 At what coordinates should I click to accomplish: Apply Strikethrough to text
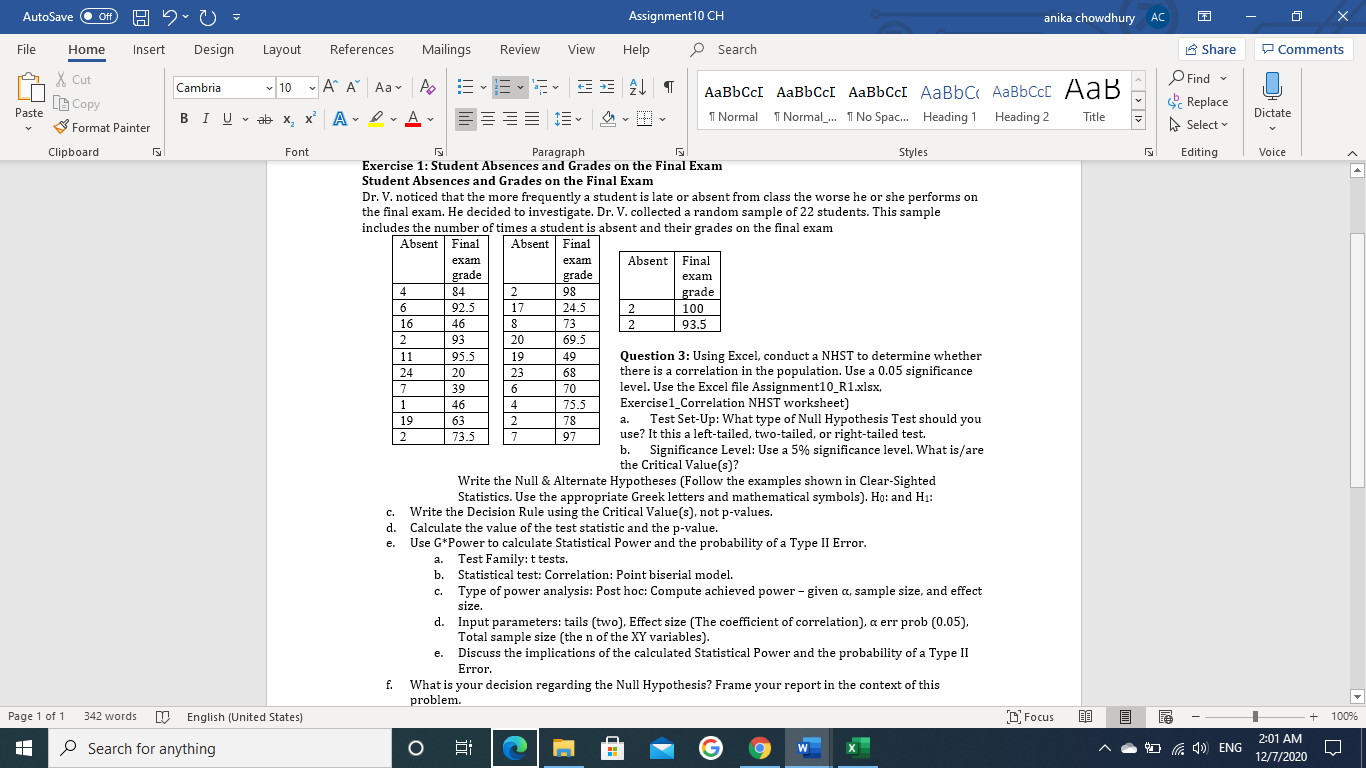point(265,118)
